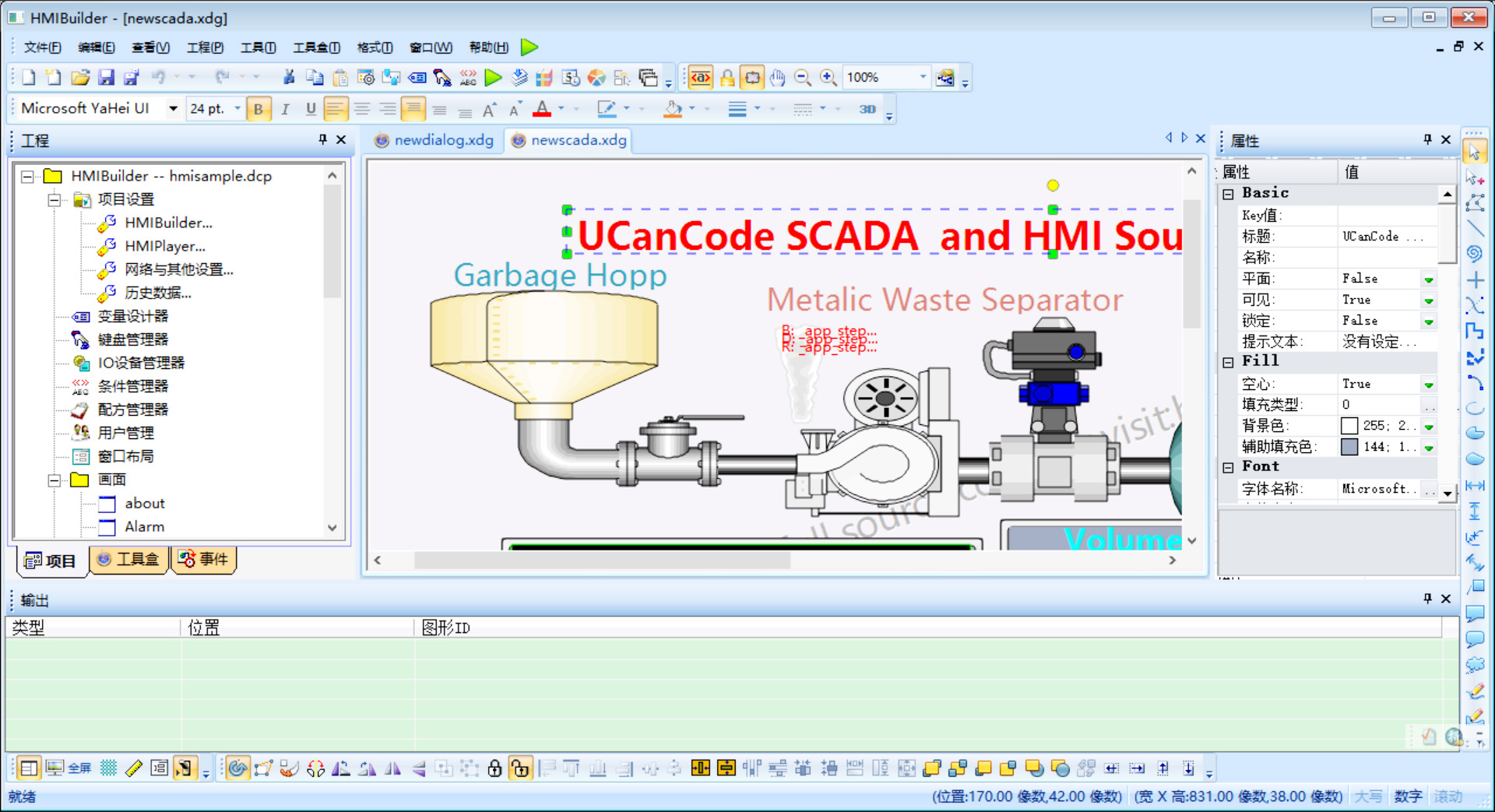
Task: Select the Pan hand tool
Action: point(777,77)
